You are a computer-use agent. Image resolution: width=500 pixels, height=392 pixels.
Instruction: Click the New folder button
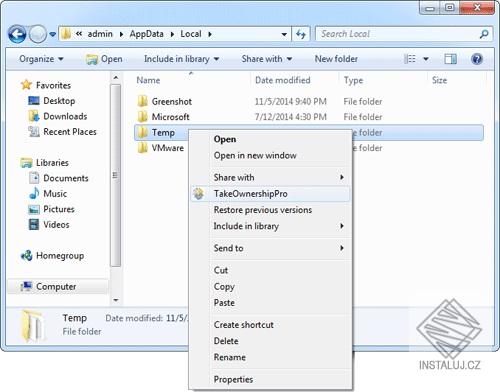pos(336,59)
